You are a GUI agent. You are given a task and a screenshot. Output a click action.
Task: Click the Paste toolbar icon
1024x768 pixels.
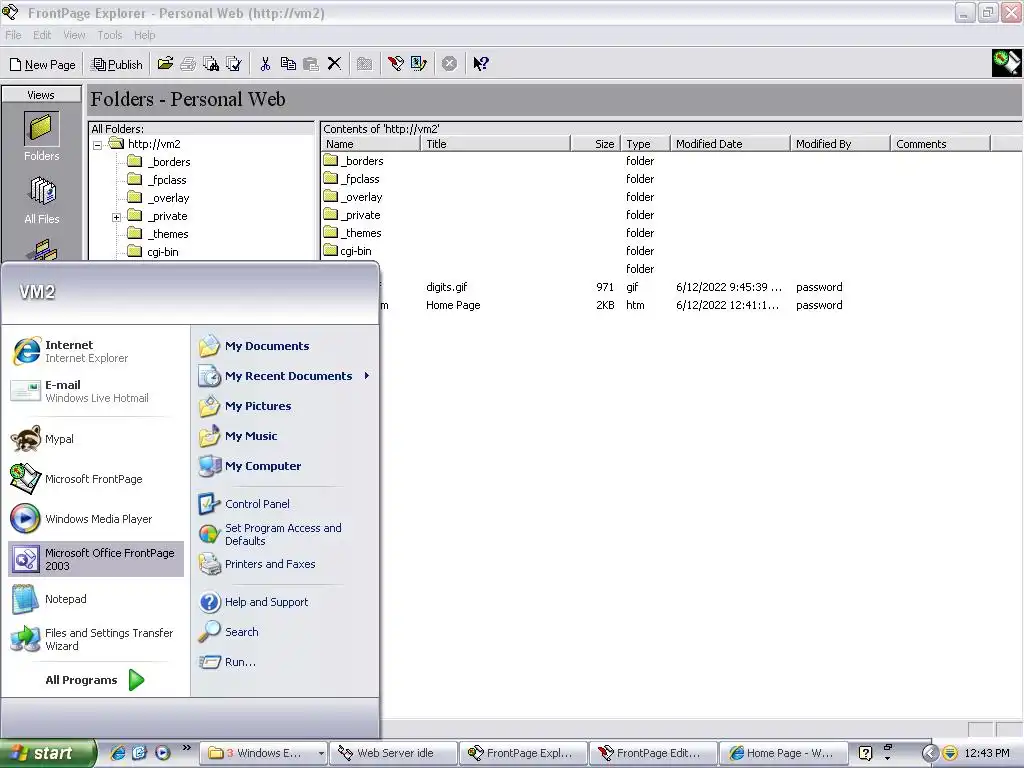pyautogui.click(x=311, y=63)
